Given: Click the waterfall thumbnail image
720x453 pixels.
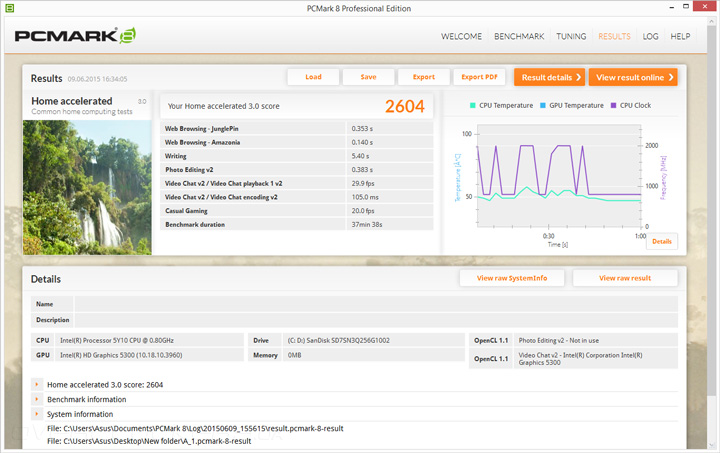Looking at the screenshot, I should 87,187.
